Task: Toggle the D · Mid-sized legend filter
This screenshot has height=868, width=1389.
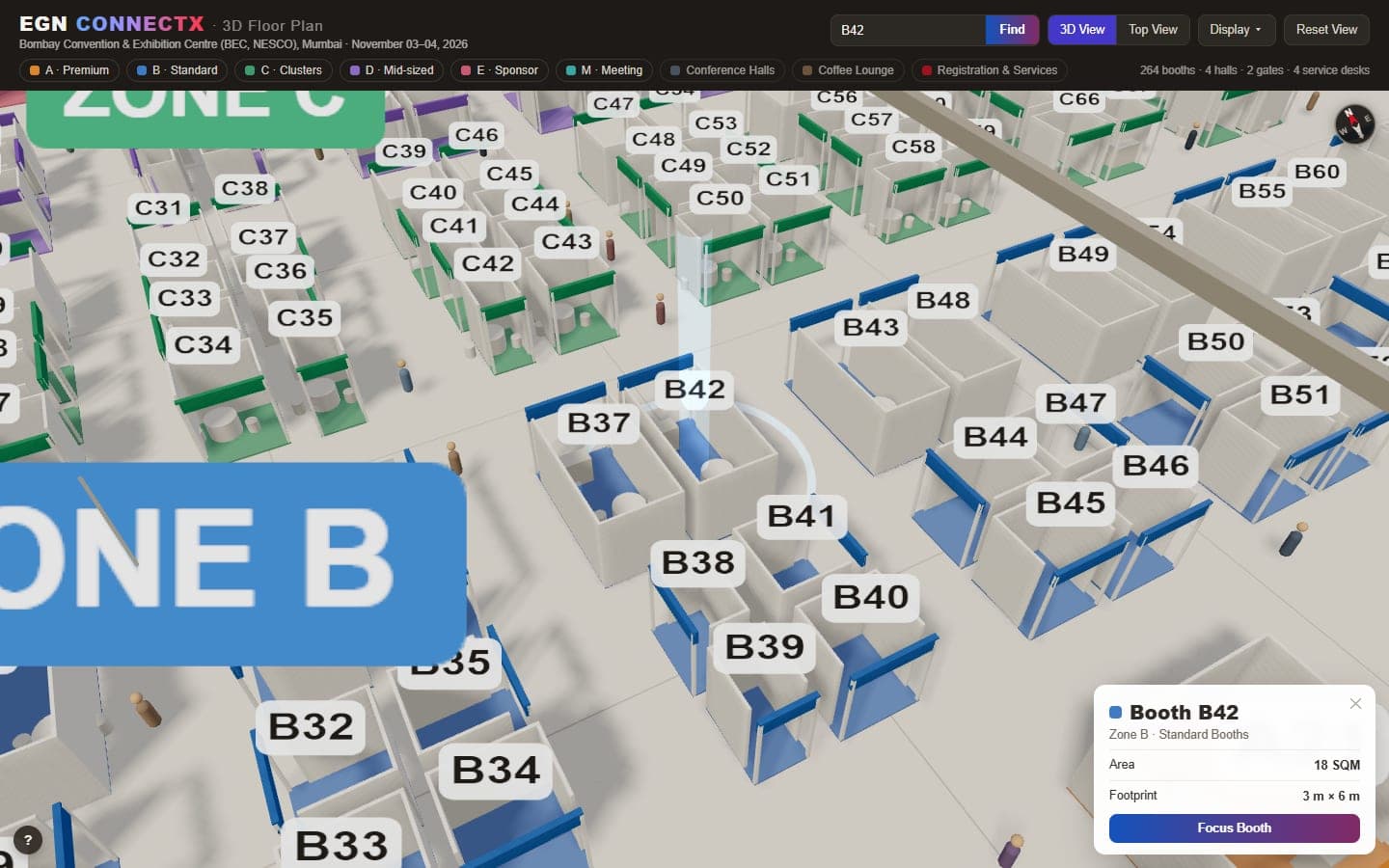Action: (x=392, y=70)
